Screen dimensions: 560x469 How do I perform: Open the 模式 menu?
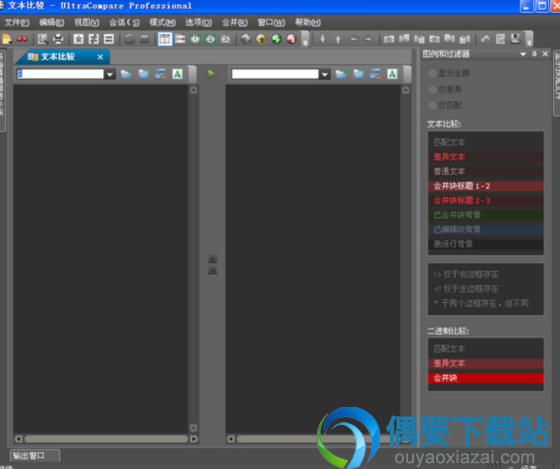tap(162, 23)
